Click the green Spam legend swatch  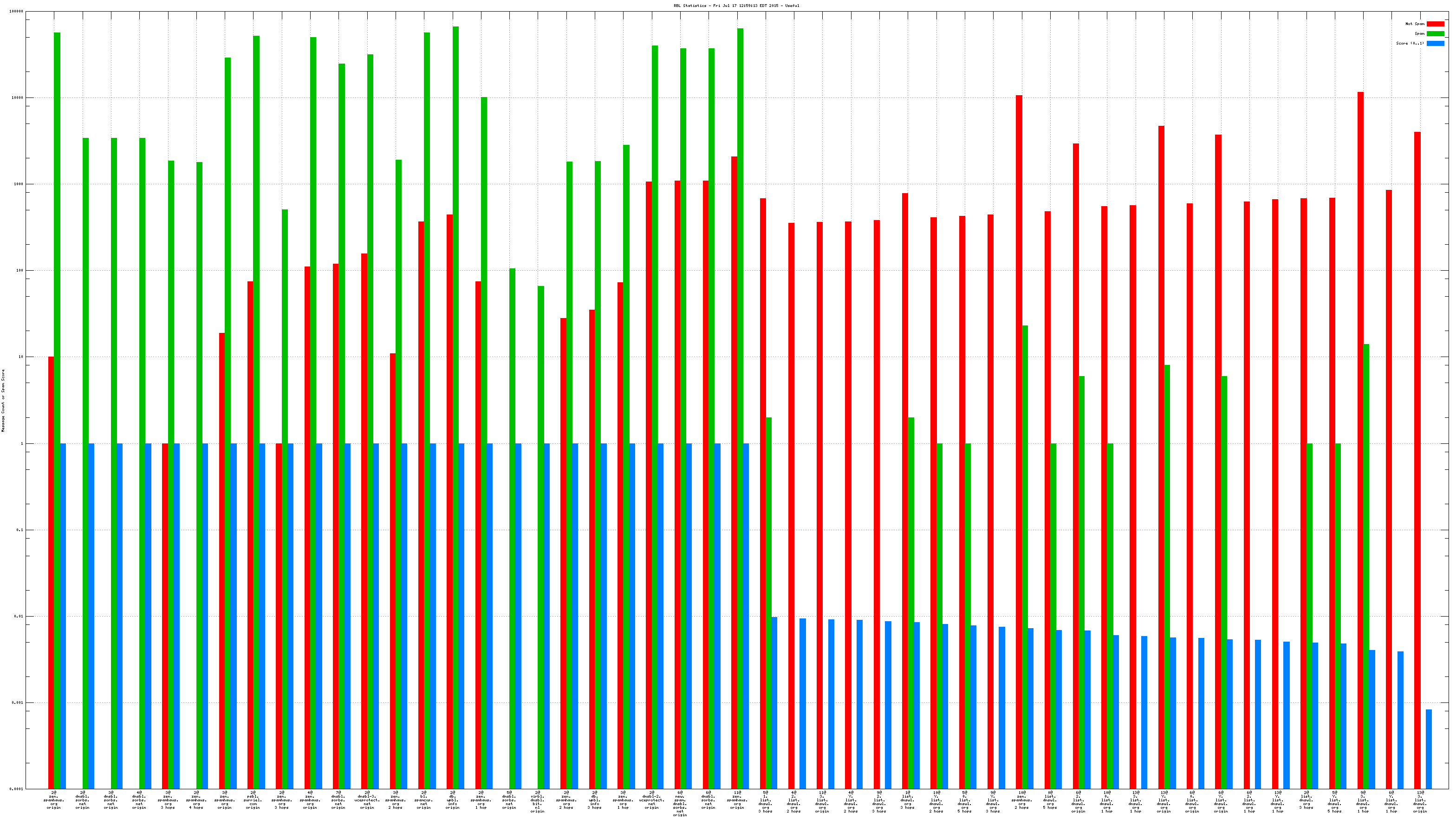(x=1435, y=33)
